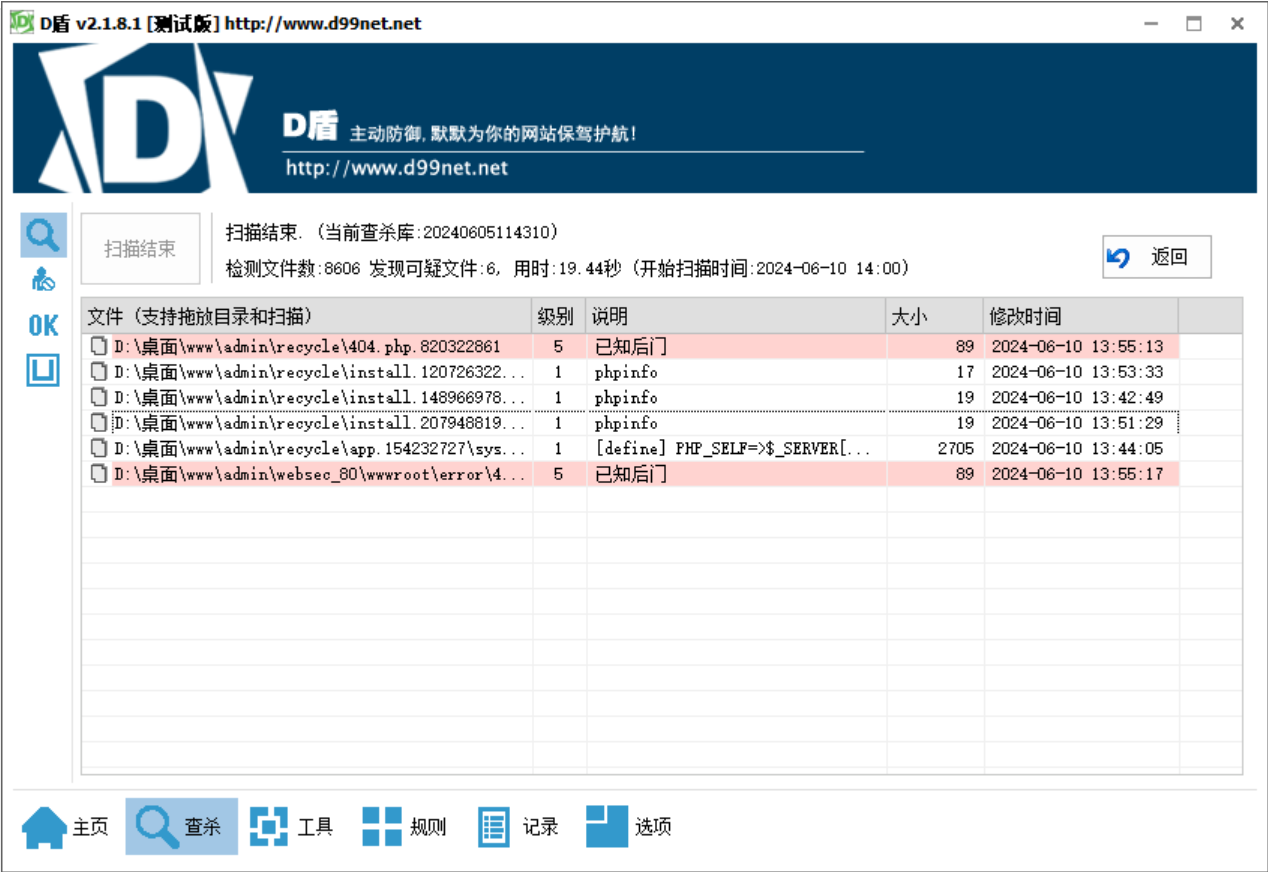Sort by 修改时间 column header
Image resolution: width=1268 pixels, height=872 pixels.
(1080, 316)
